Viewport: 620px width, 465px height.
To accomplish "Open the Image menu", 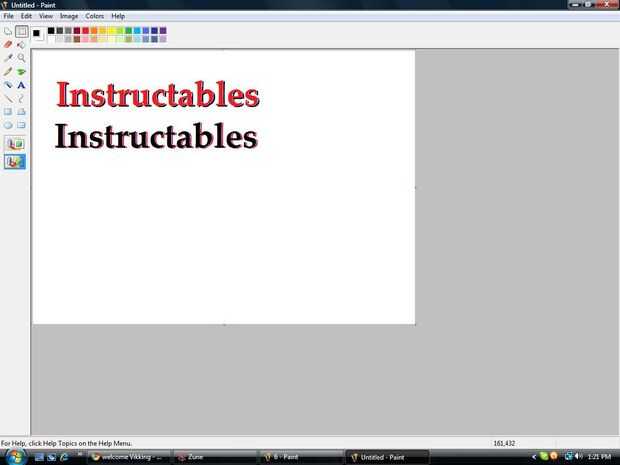I will point(69,16).
